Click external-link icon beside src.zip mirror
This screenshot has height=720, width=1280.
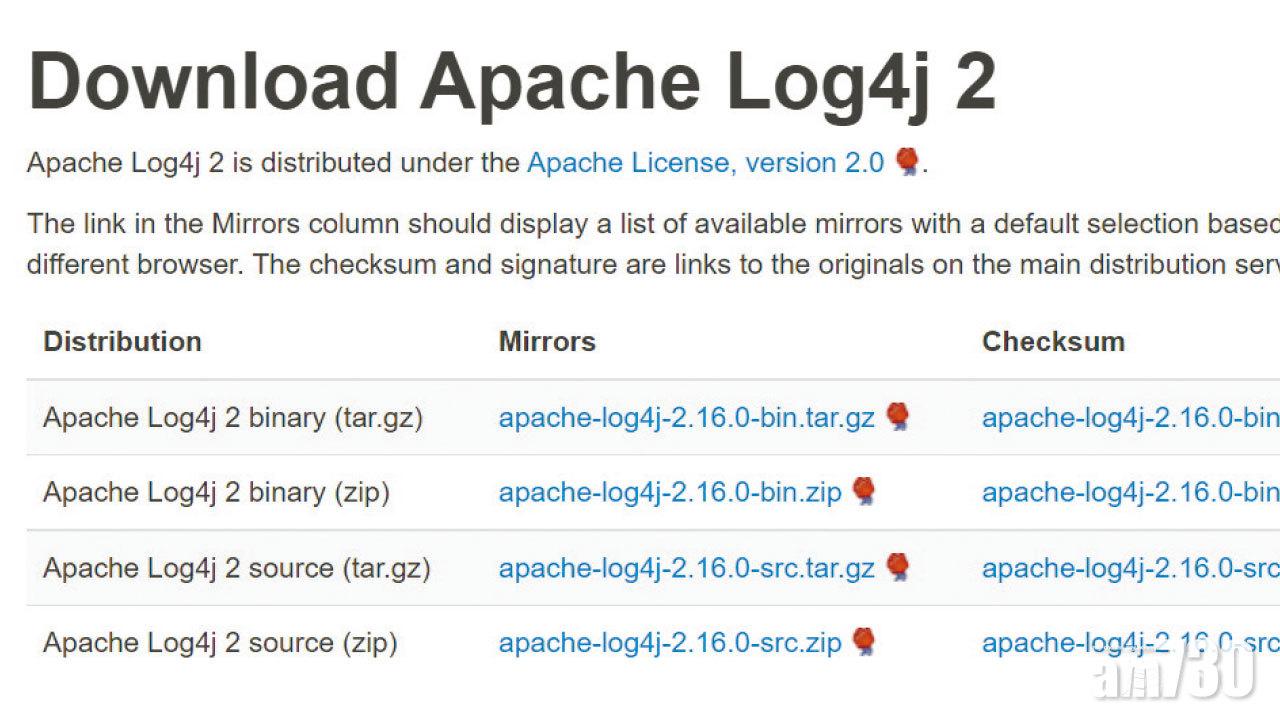point(864,641)
